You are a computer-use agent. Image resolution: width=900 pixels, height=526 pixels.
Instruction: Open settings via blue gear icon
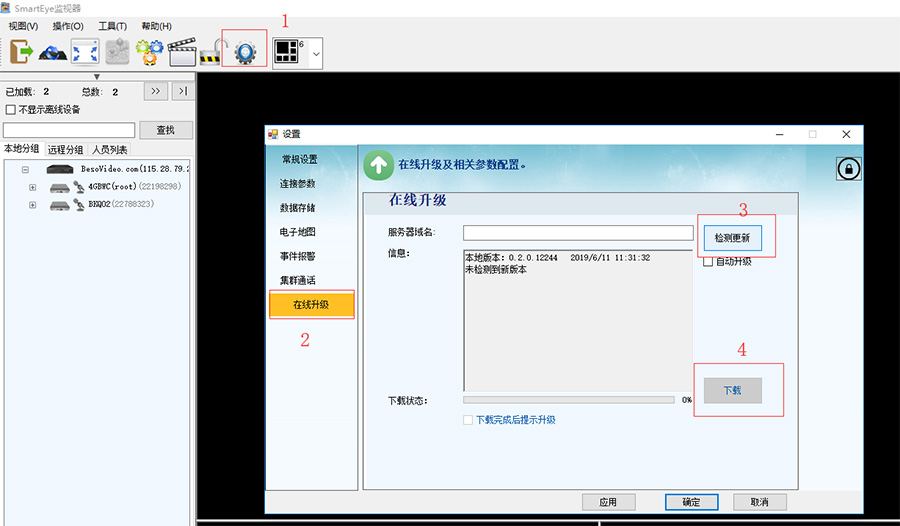tap(245, 52)
